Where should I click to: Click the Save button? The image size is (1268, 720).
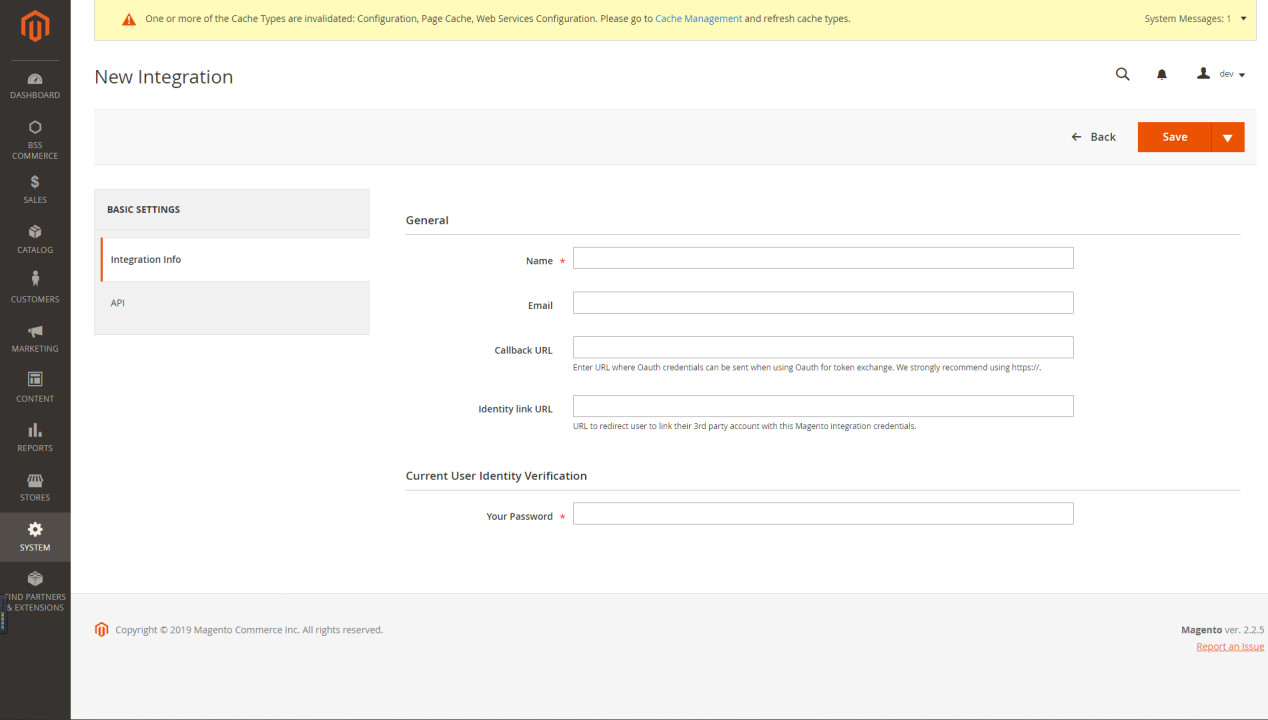pos(1174,137)
